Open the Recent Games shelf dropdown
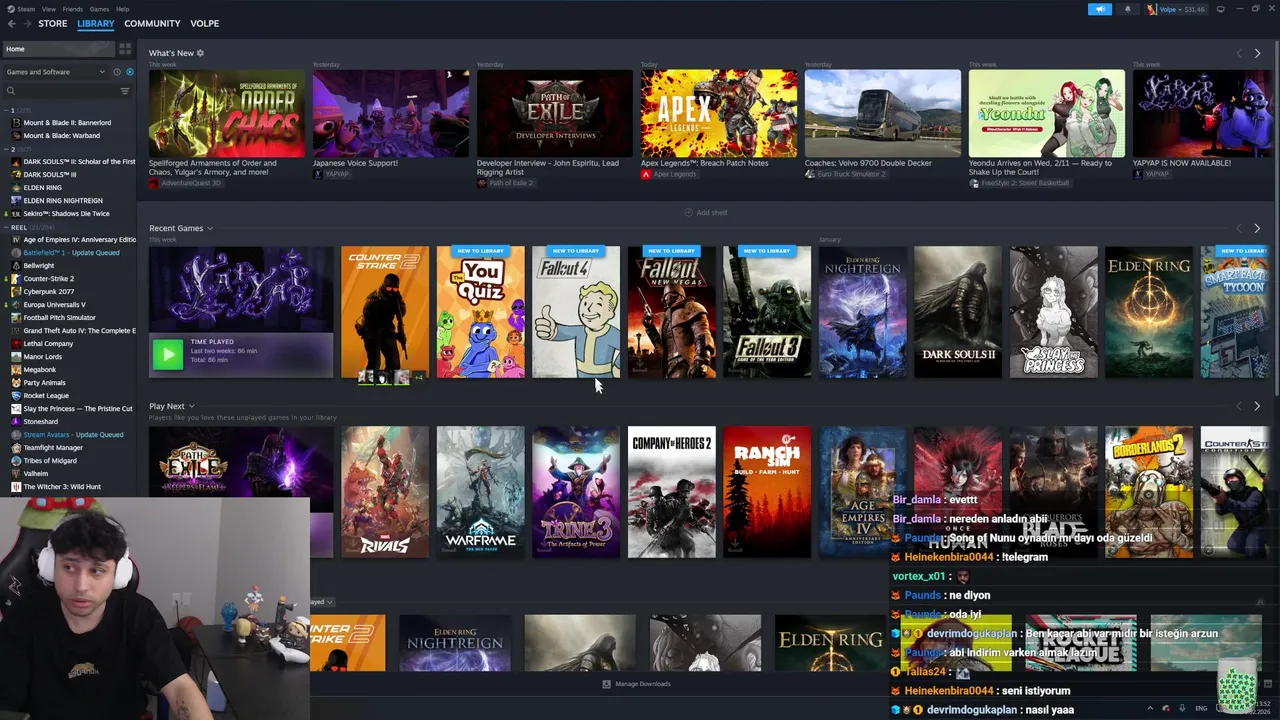 tap(209, 229)
